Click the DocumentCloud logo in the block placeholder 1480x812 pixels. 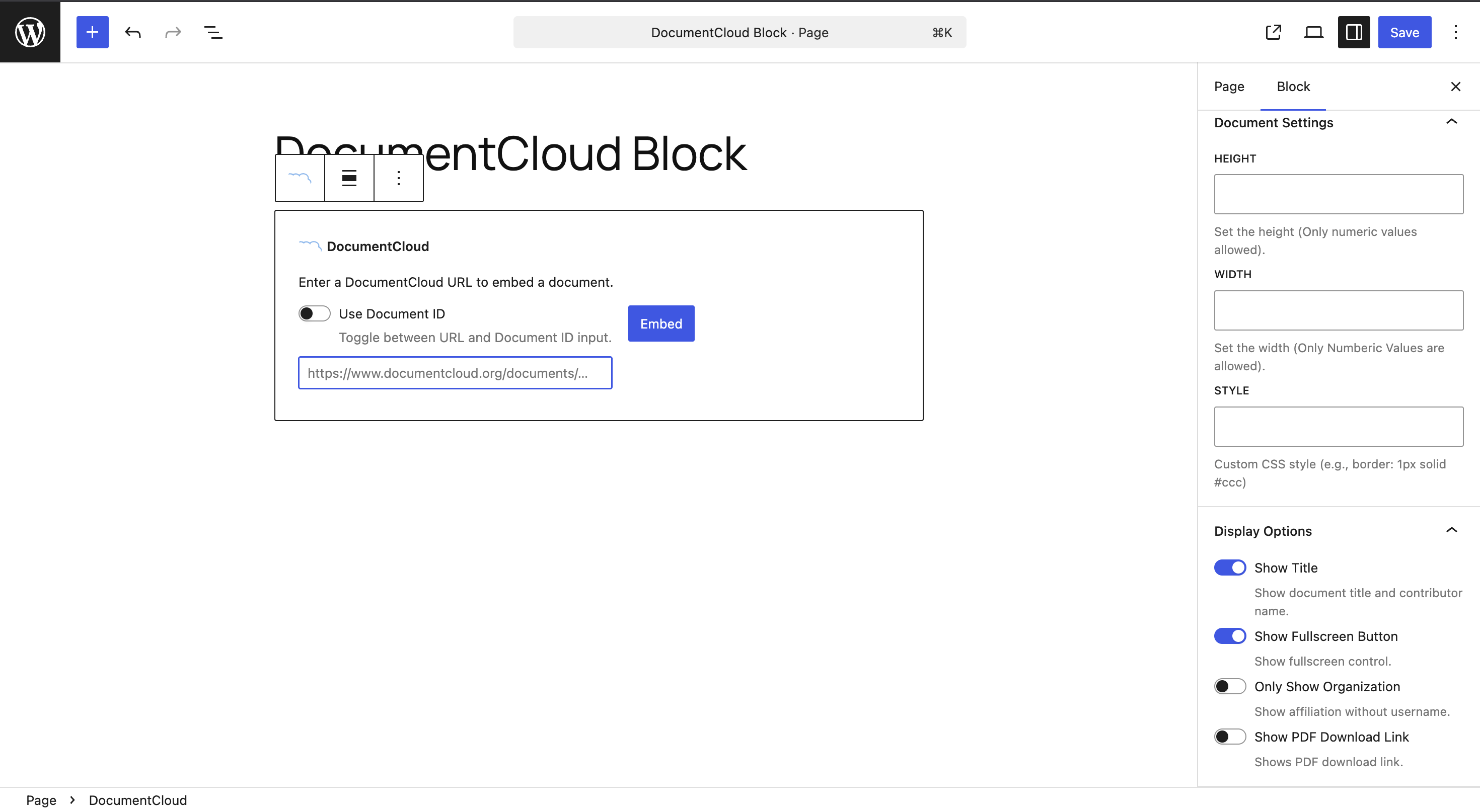310,247
